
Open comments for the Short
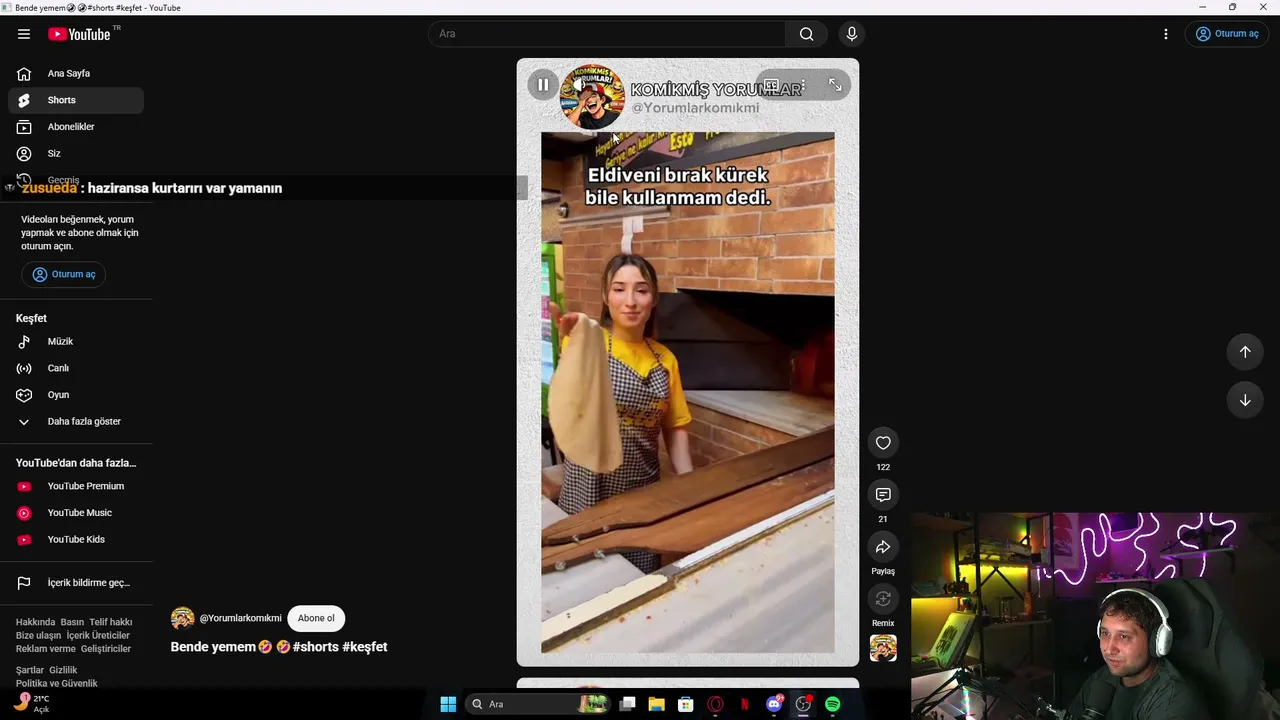click(883, 495)
